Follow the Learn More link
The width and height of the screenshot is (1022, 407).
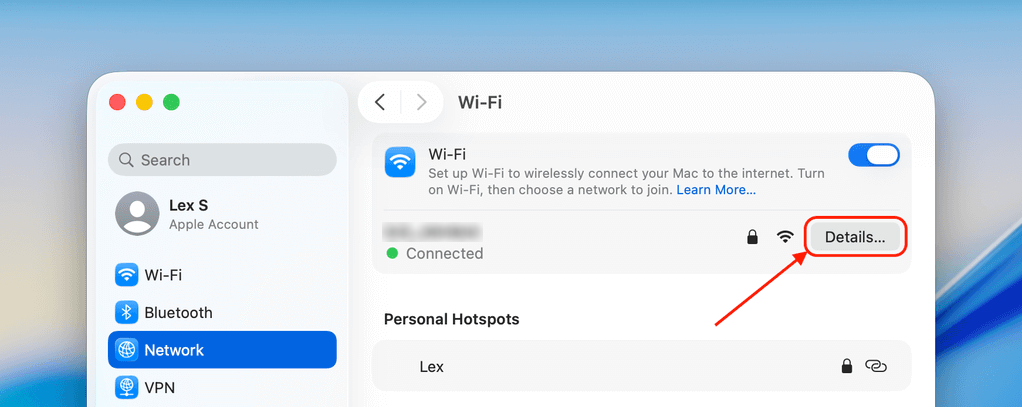(x=716, y=190)
